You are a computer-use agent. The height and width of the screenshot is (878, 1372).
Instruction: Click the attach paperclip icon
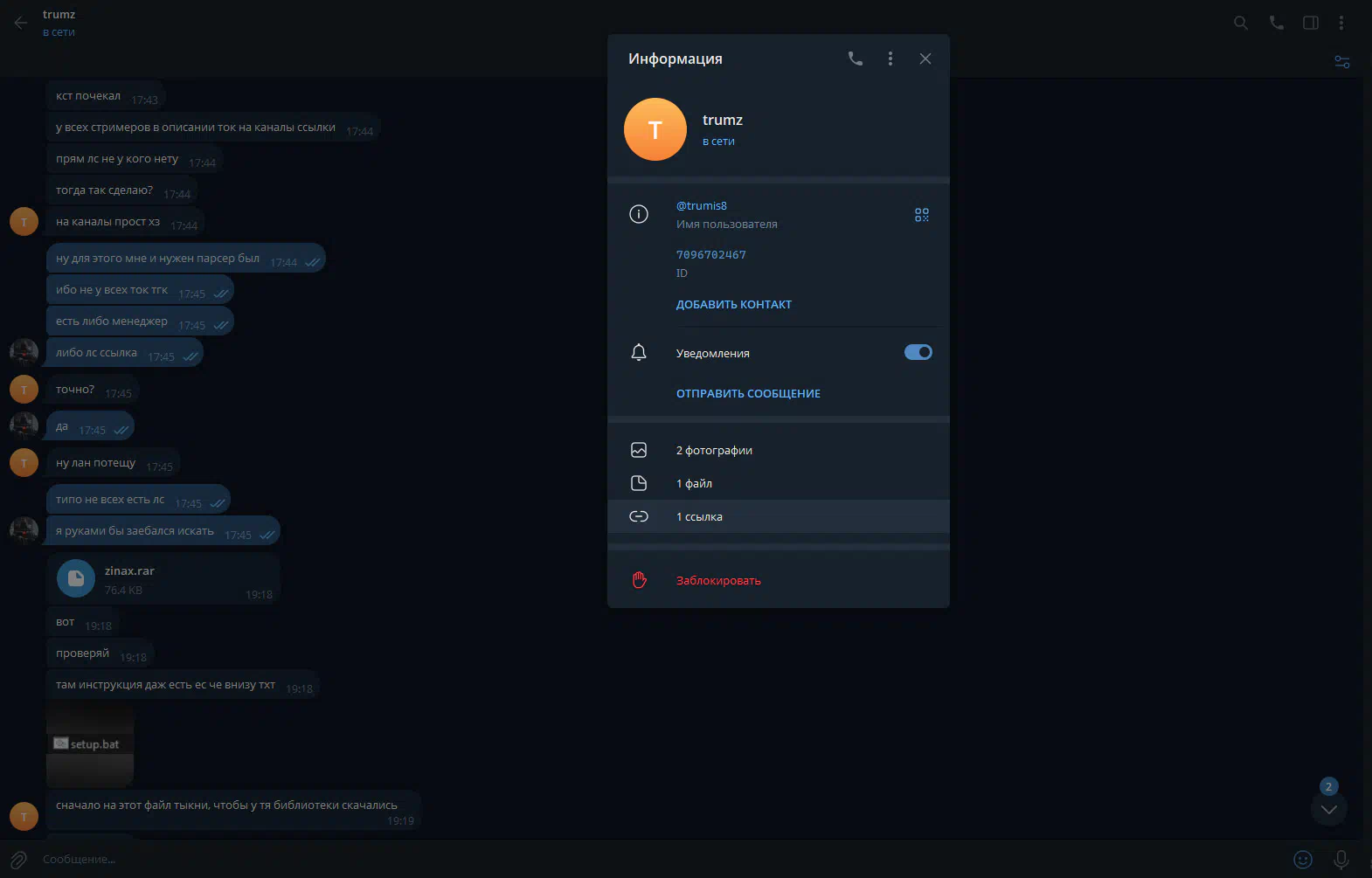[18, 860]
